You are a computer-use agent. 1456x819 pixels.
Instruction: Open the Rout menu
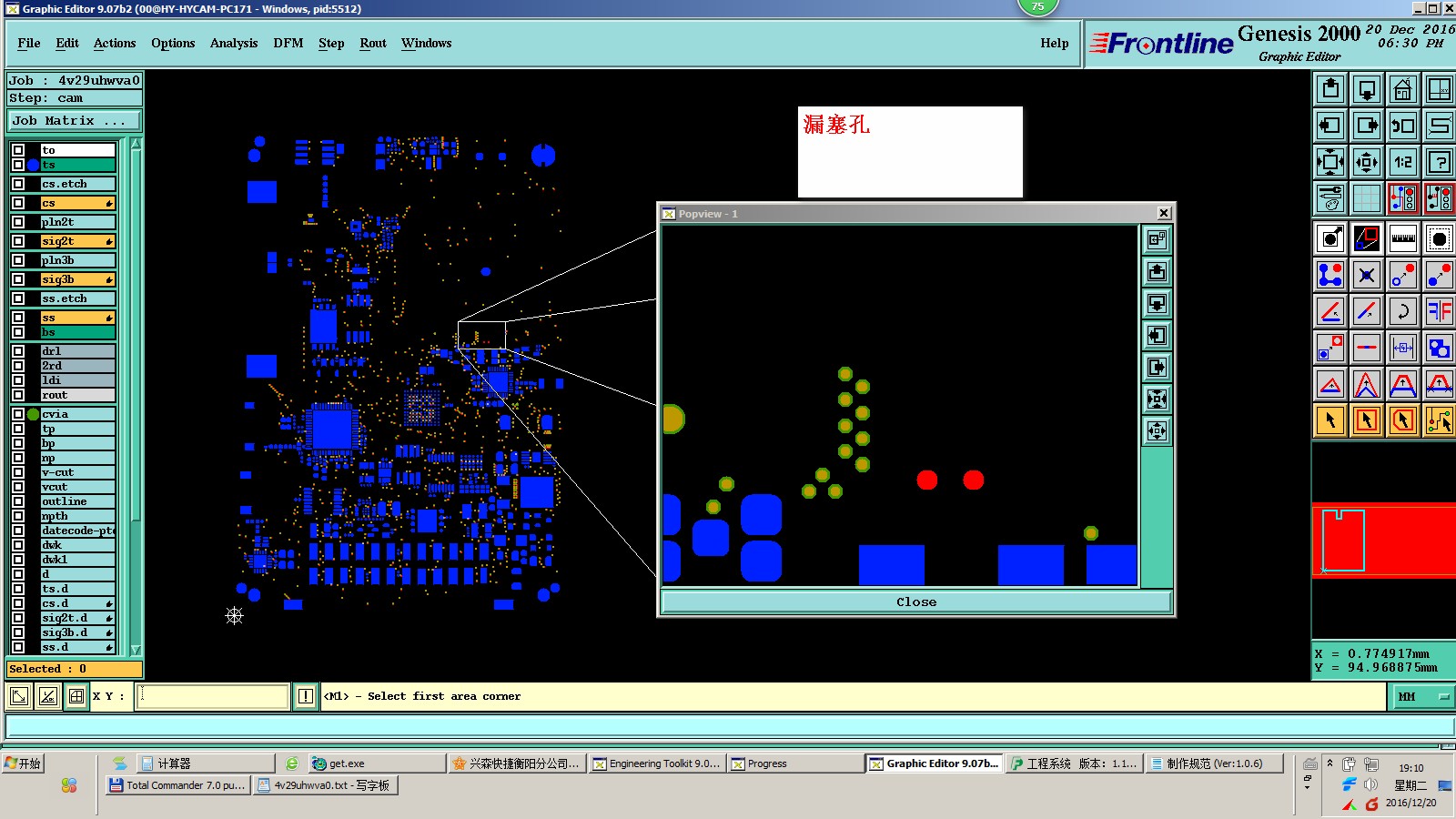373,43
